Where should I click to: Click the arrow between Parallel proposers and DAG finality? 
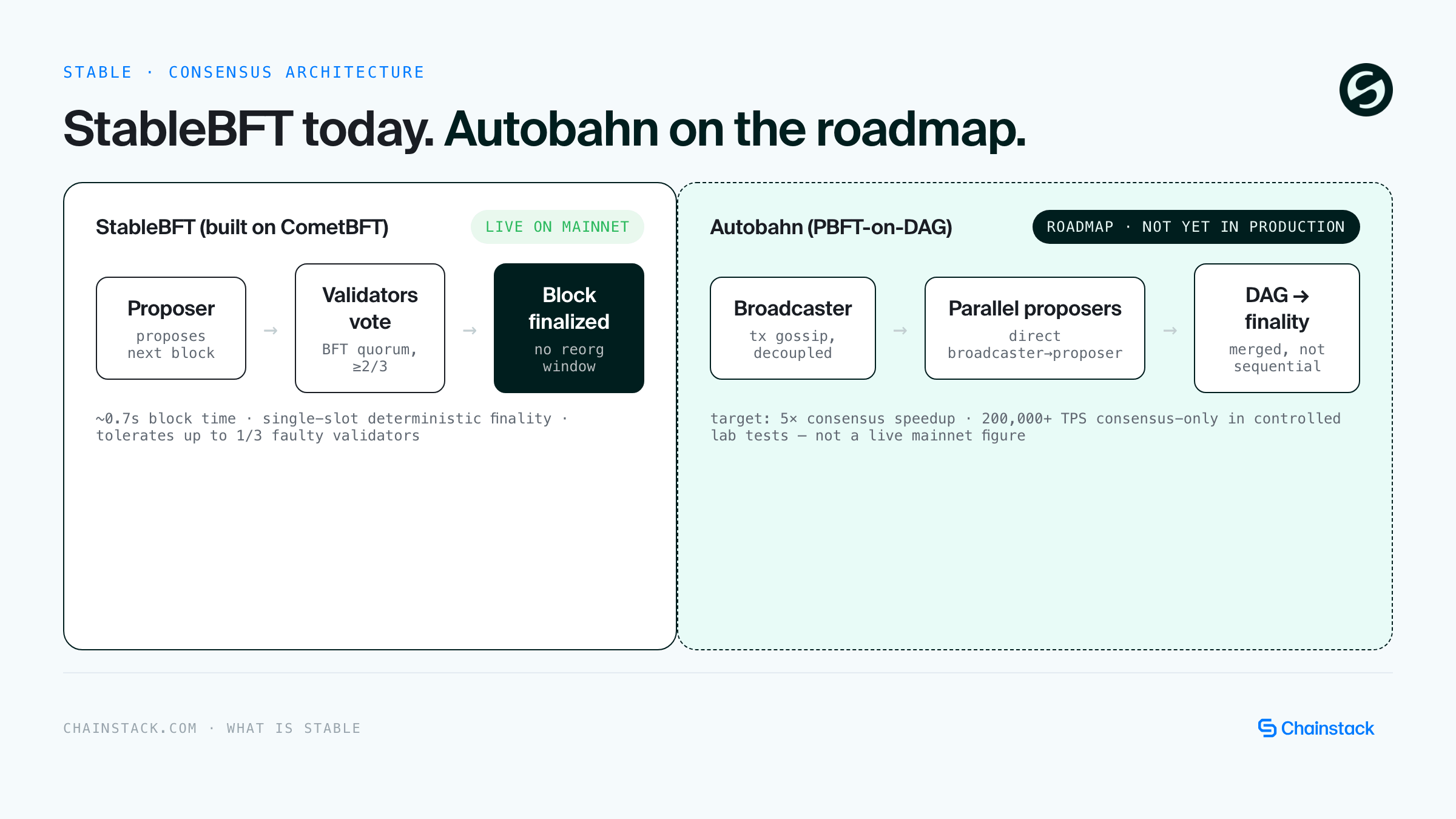click(1170, 331)
